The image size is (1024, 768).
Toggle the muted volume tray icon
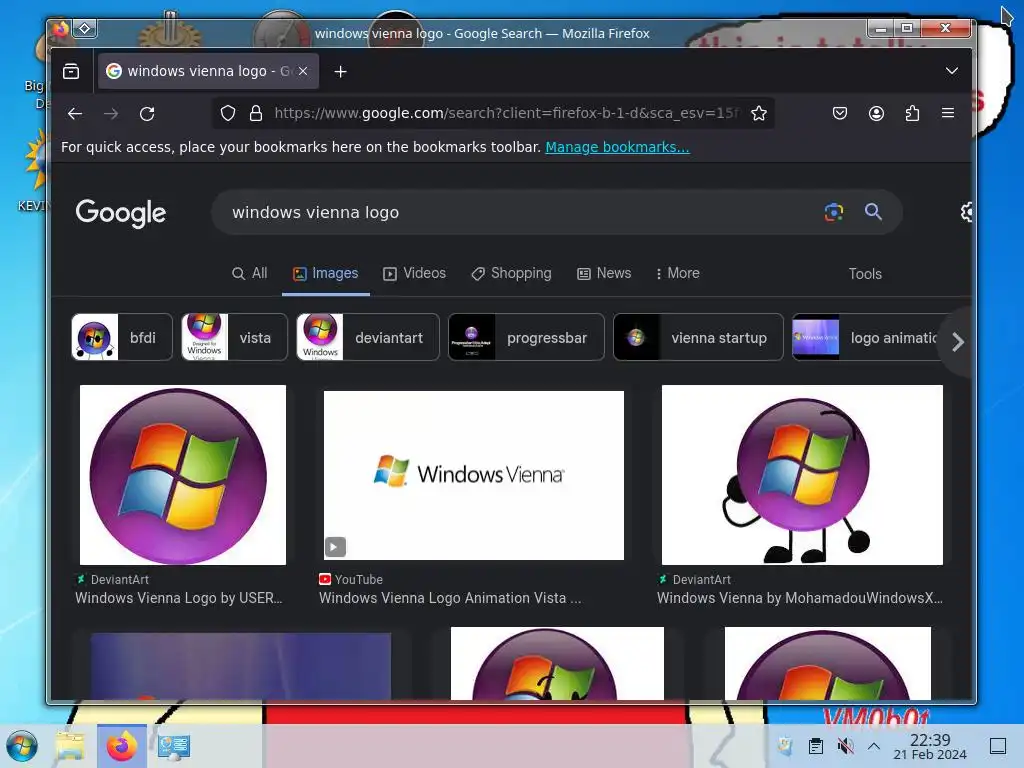[845, 746]
